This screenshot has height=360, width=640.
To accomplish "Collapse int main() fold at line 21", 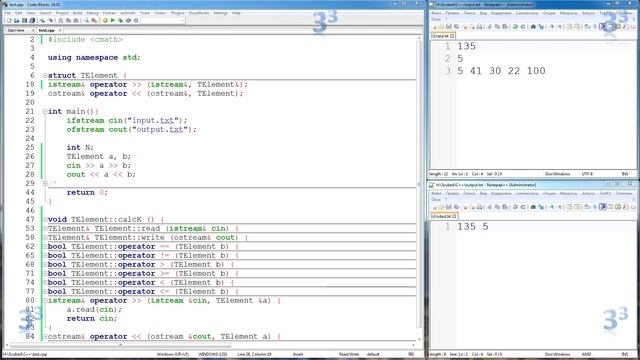I will [x=45, y=111].
